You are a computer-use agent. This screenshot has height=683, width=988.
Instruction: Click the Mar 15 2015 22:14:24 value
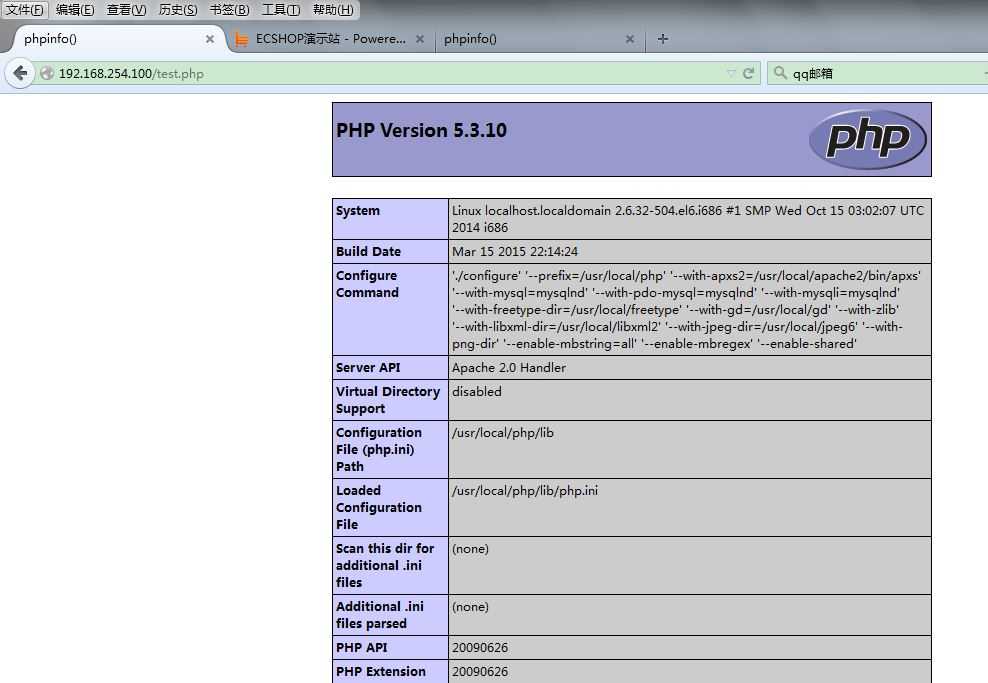pyautogui.click(x=515, y=251)
